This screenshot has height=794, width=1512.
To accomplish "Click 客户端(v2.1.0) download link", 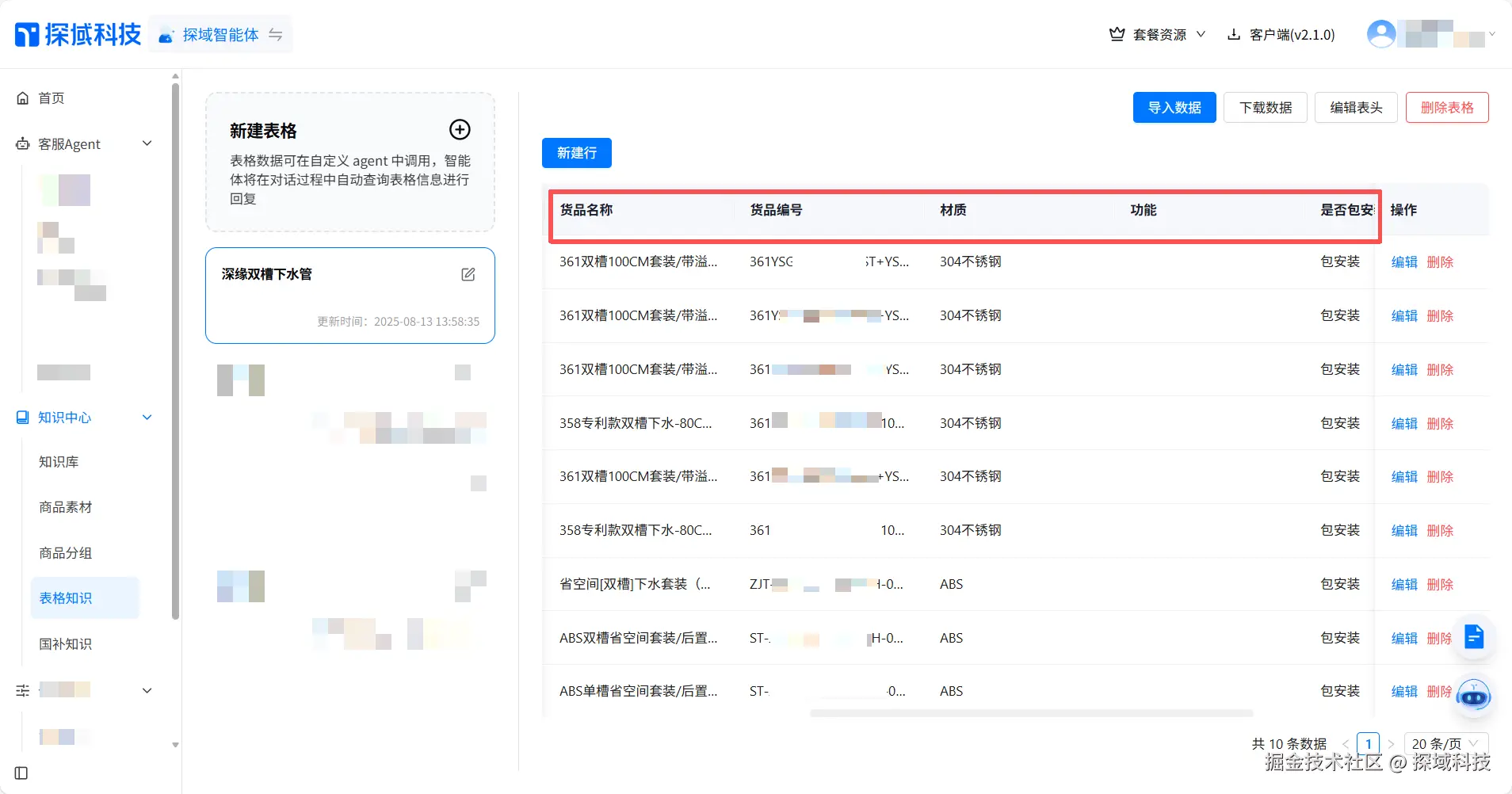I will [x=1292, y=34].
